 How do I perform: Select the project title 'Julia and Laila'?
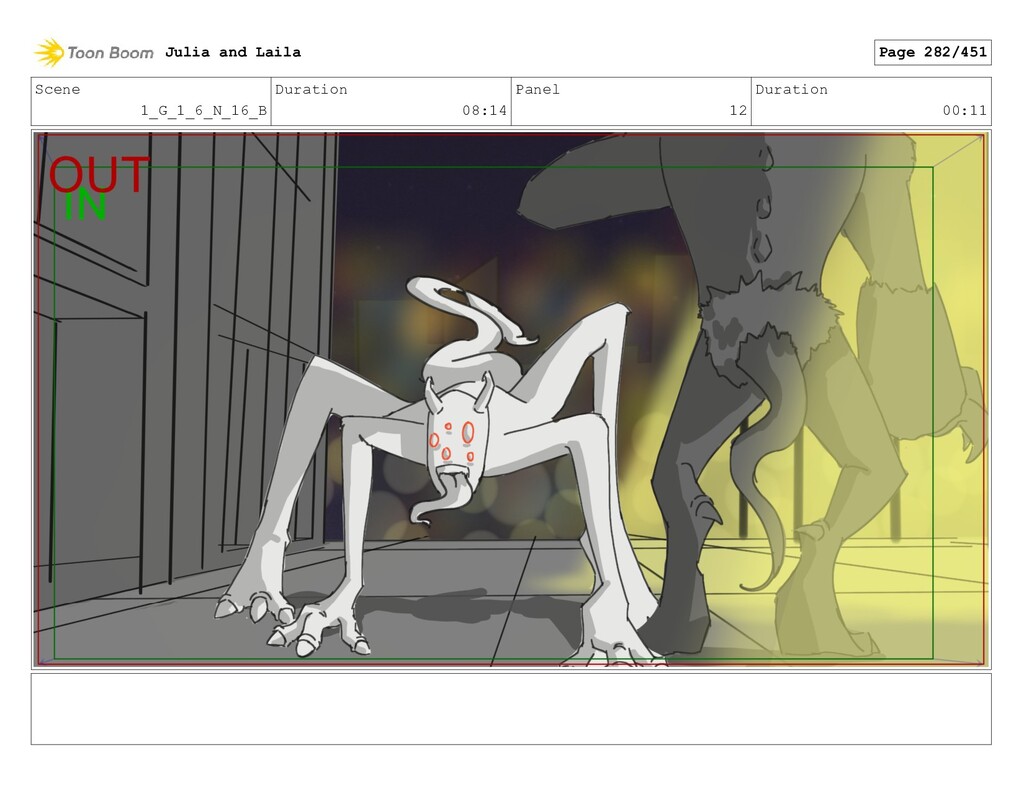[x=232, y=52]
